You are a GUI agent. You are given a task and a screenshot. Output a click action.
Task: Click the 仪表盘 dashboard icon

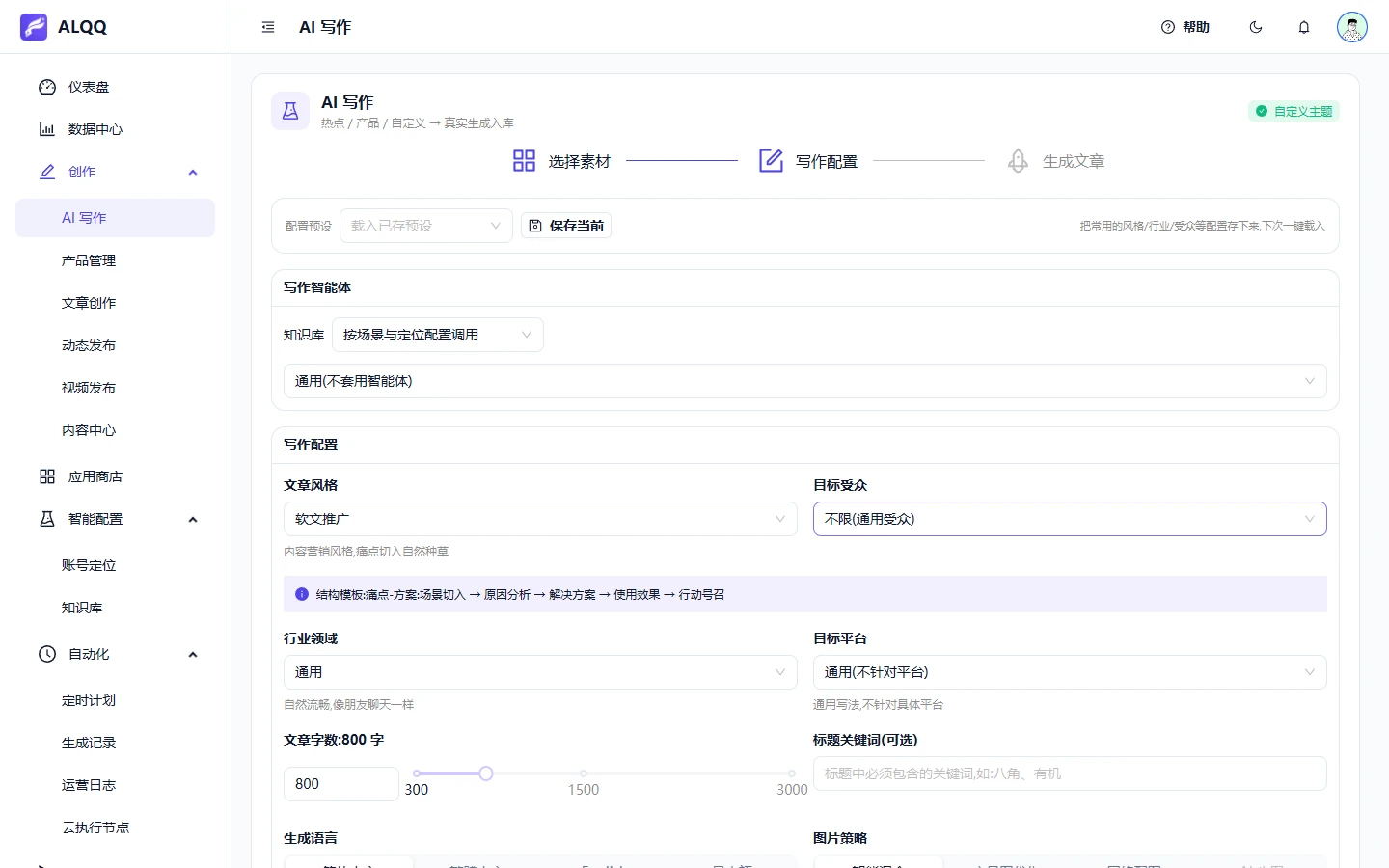point(47,87)
